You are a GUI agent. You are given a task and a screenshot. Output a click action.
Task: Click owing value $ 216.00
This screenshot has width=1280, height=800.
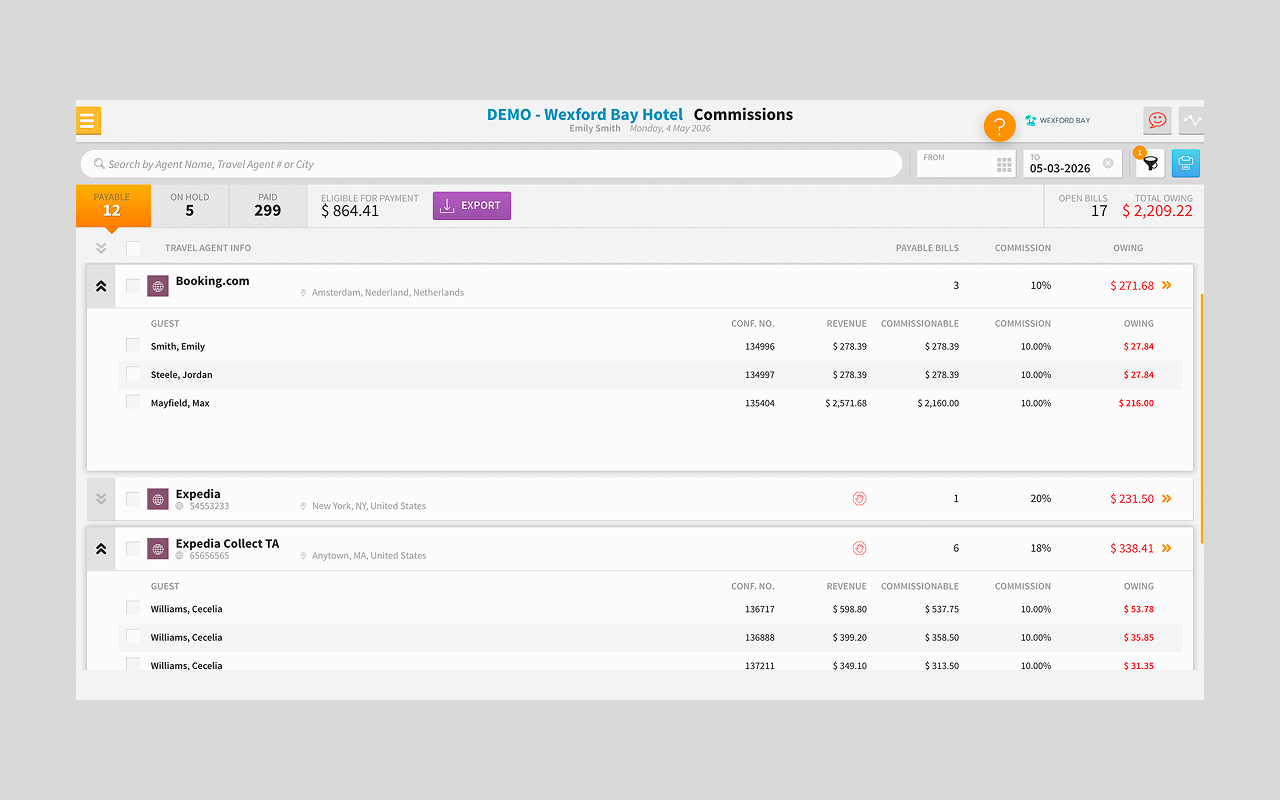click(1136, 404)
